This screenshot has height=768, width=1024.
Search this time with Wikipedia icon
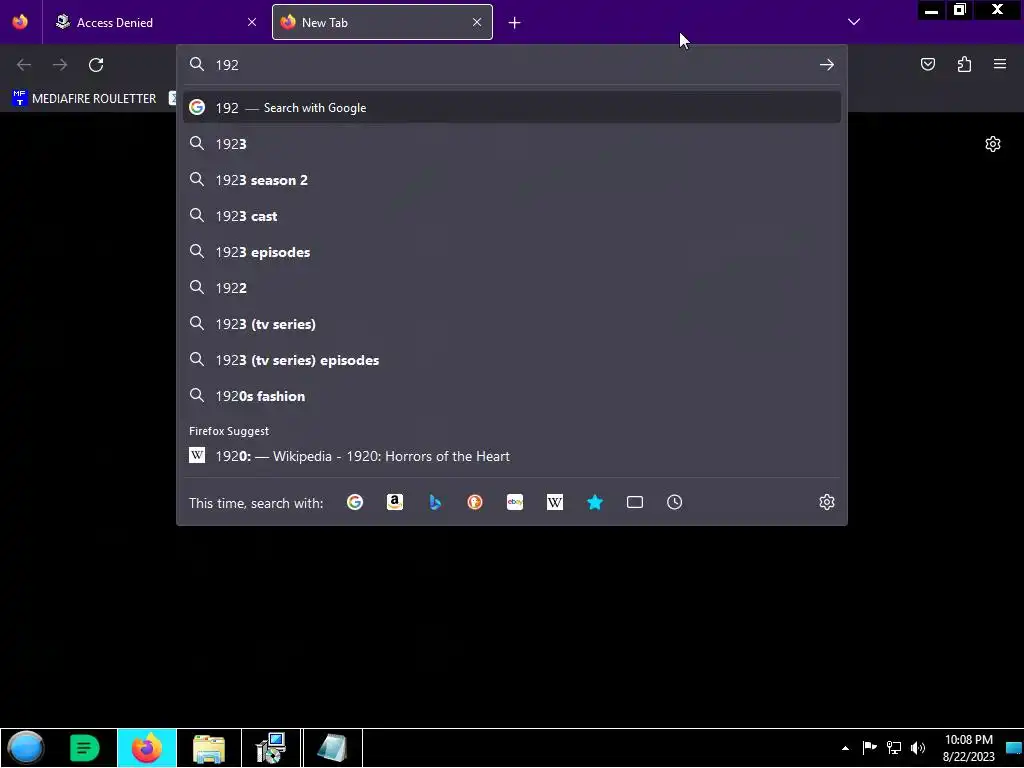(554, 502)
